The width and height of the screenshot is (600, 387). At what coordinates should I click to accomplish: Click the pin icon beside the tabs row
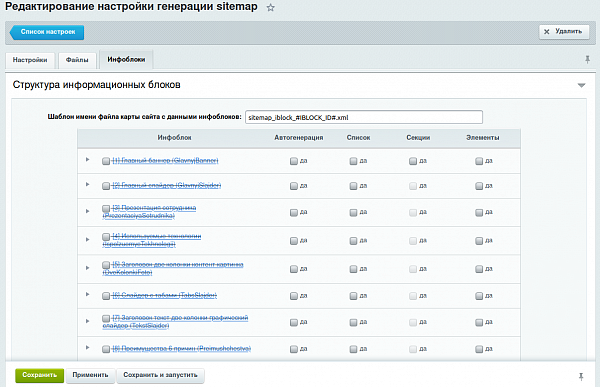point(587,59)
